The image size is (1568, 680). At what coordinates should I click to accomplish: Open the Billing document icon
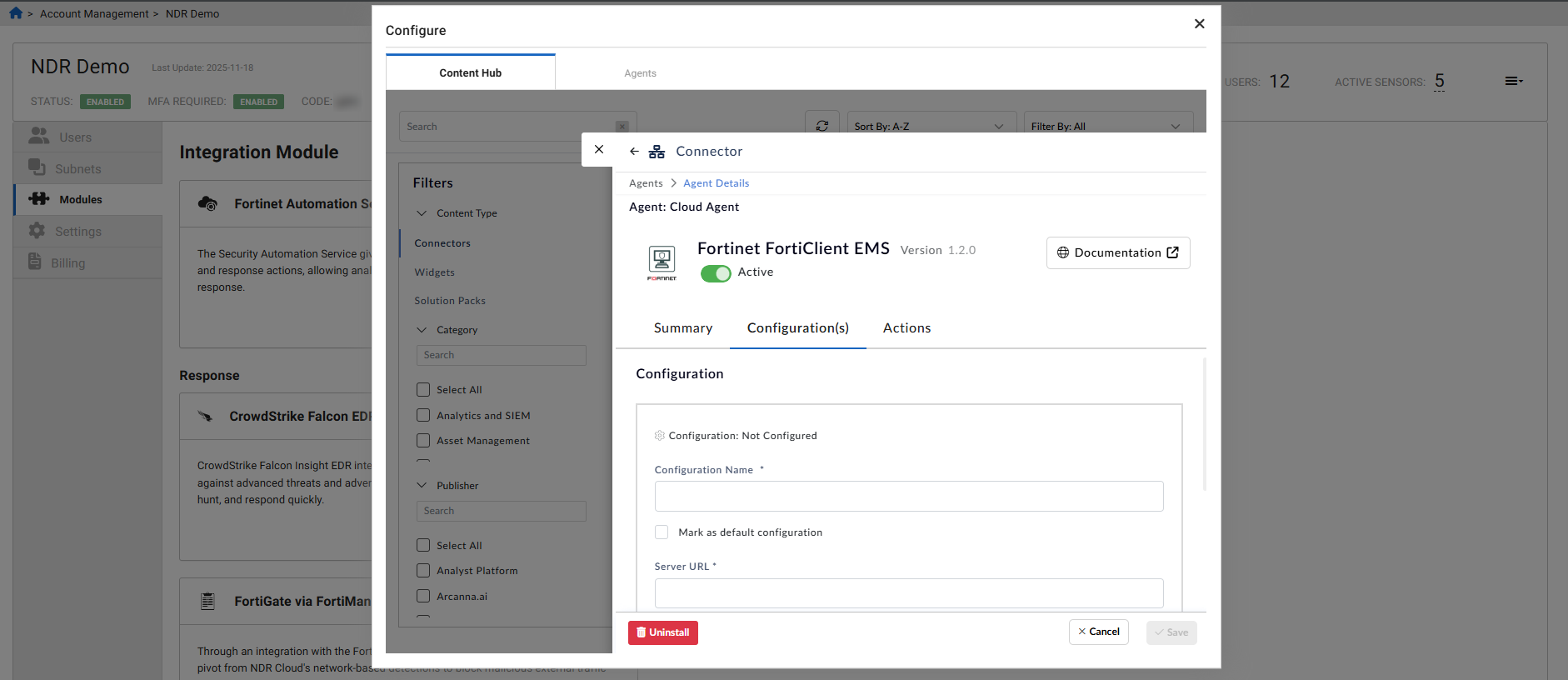click(x=35, y=262)
